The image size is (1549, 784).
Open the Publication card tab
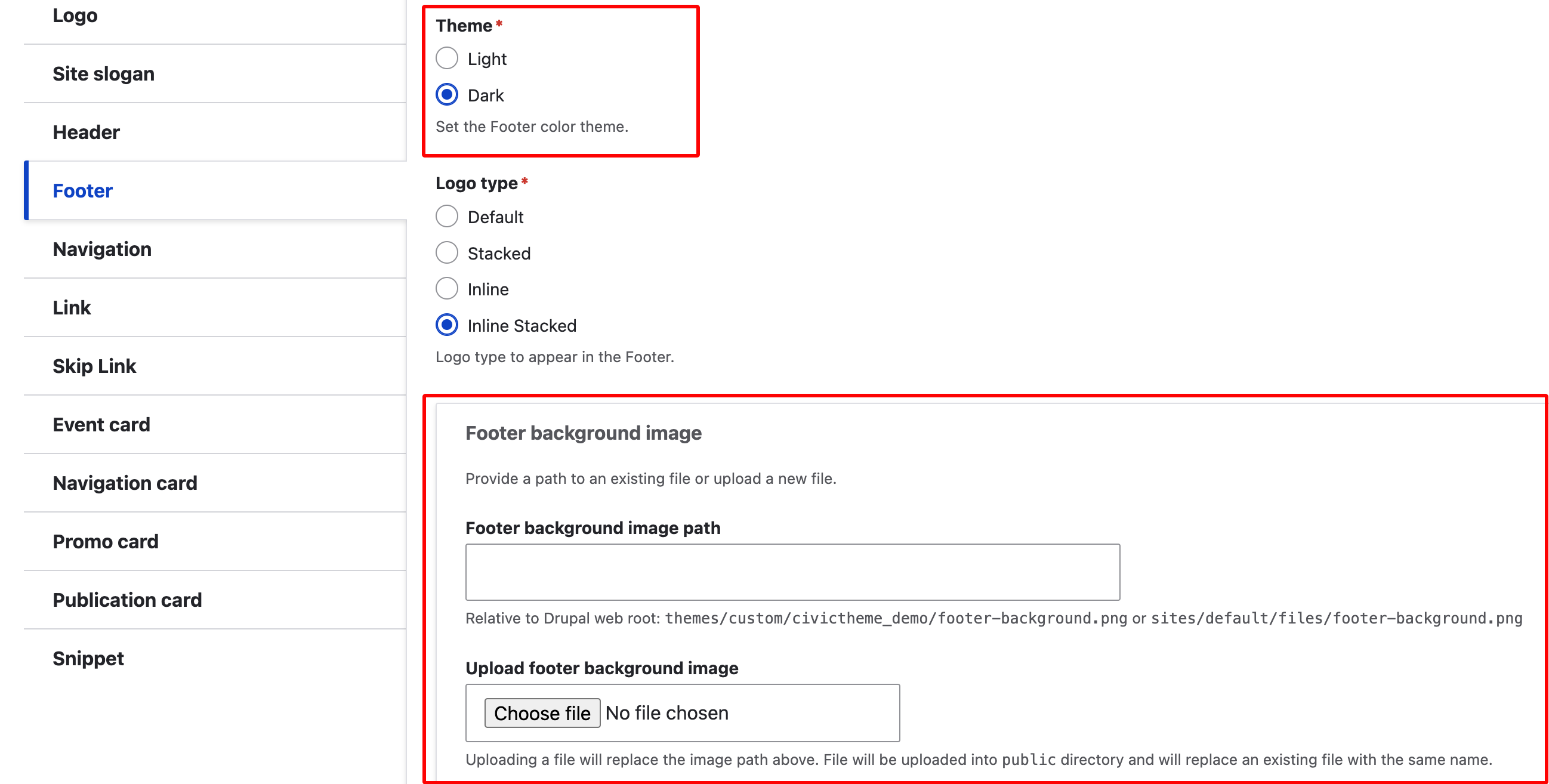pyautogui.click(x=127, y=600)
